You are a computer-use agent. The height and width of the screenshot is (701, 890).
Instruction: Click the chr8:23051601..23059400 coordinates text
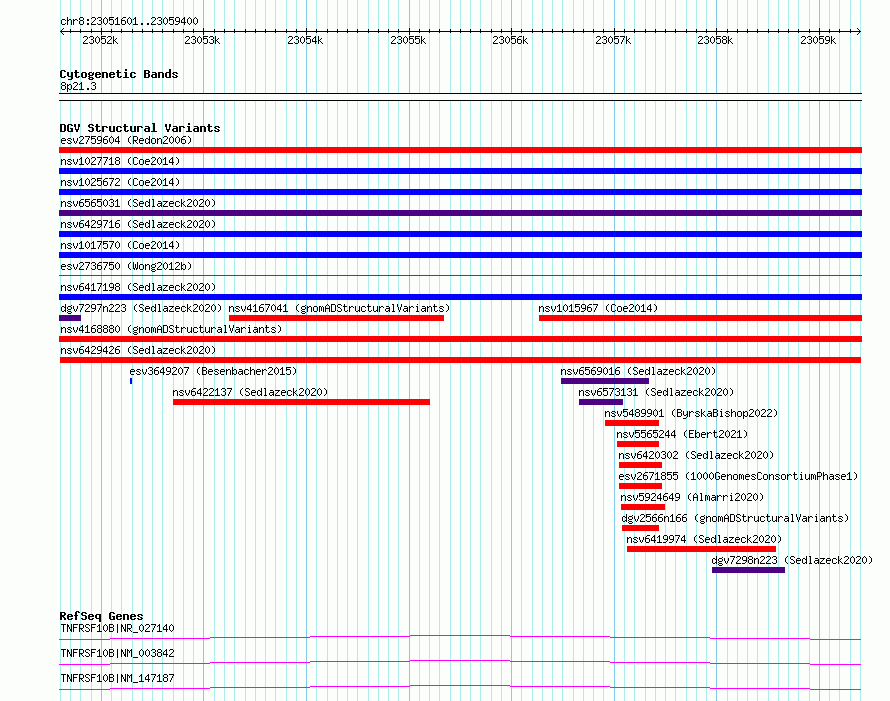click(x=129, y=21)
